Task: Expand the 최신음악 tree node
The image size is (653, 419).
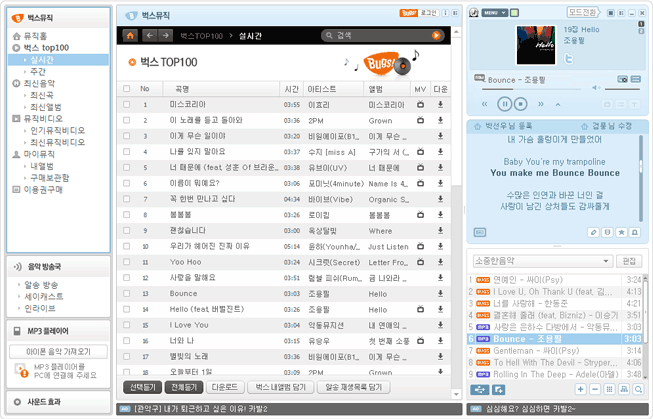Action: click(x=16, y=84)
